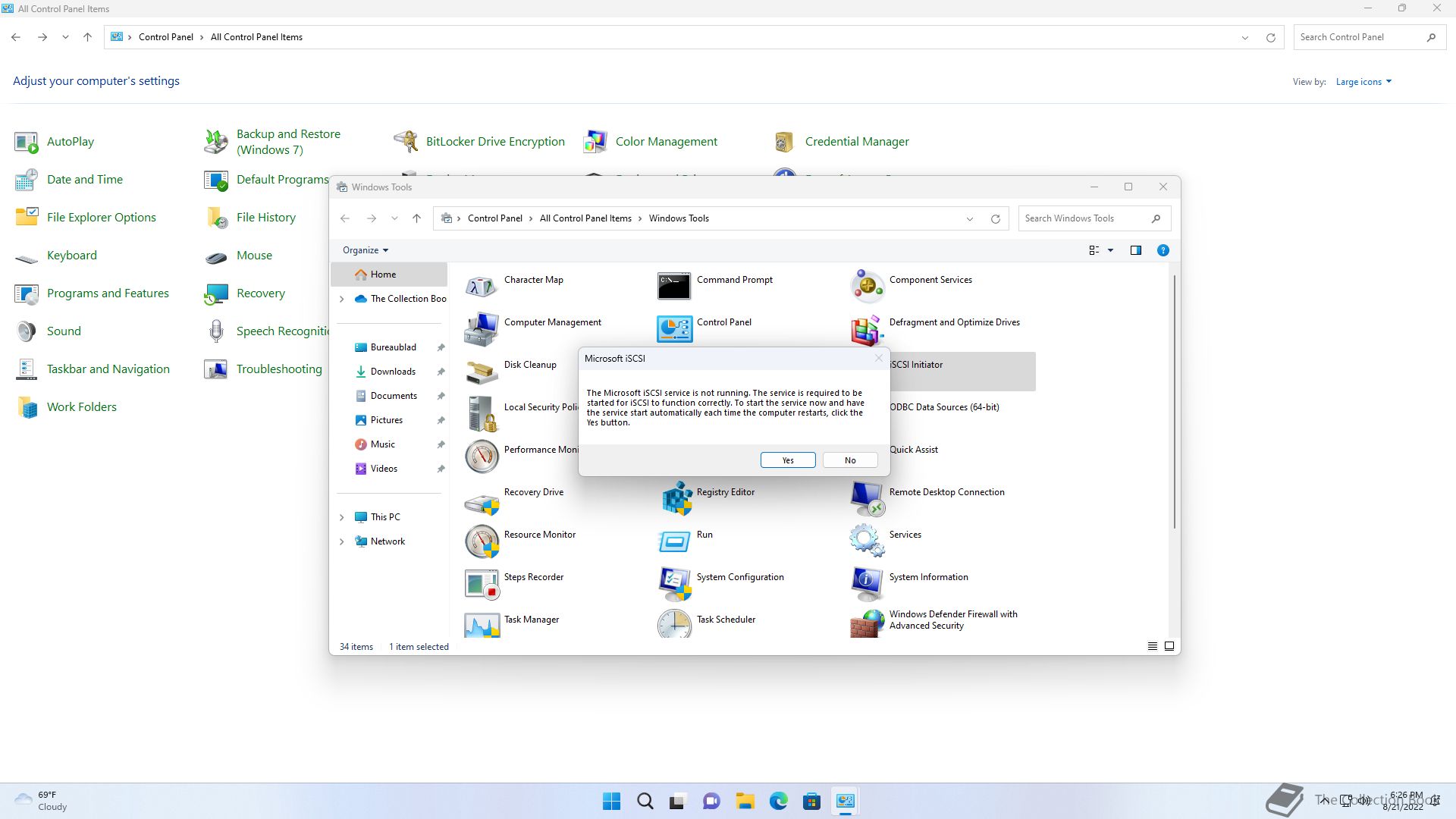Open Color Management icon

pos(595,142)
